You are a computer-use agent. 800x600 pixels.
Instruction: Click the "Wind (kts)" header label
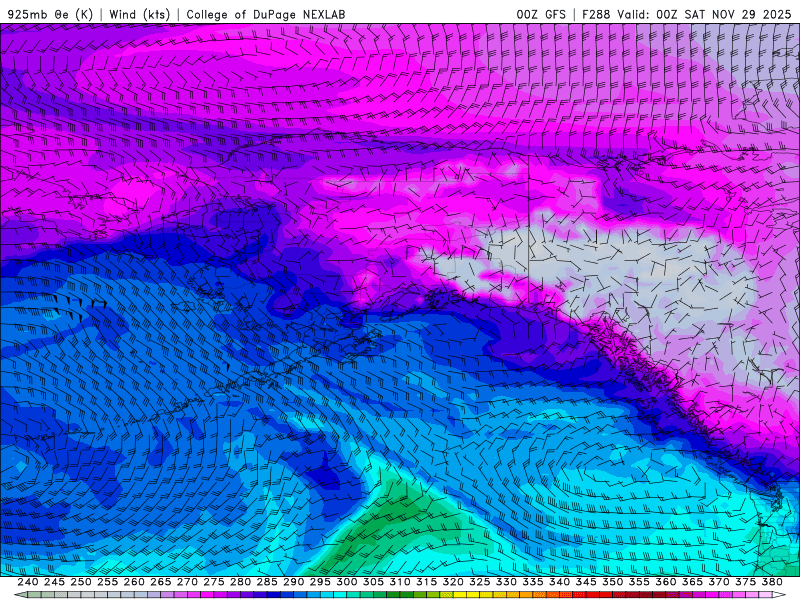[x=139, y=14]
